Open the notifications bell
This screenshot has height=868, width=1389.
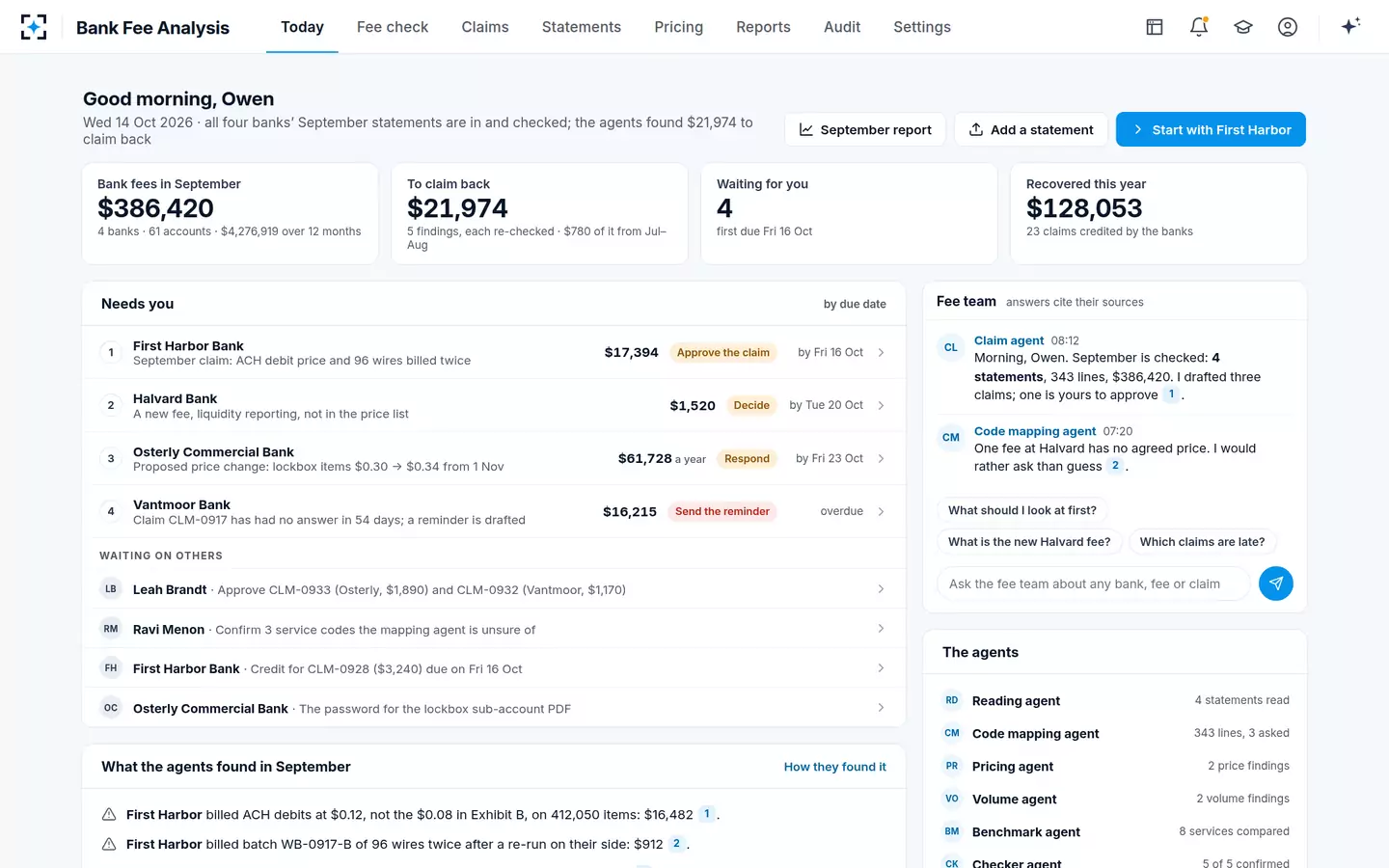pos(1199,27)
